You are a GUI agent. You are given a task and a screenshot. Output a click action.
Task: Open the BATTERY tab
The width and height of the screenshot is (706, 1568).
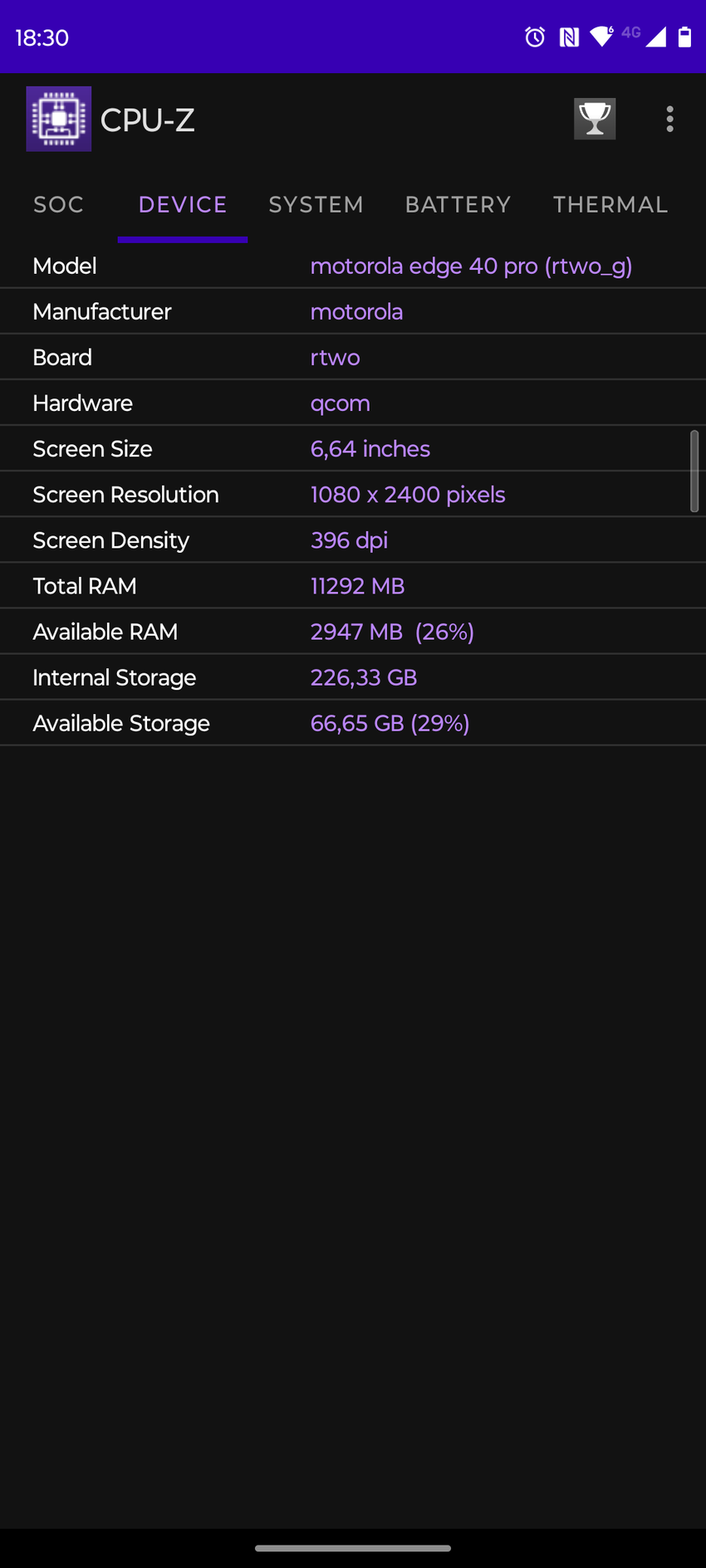(x=458, y=205)
